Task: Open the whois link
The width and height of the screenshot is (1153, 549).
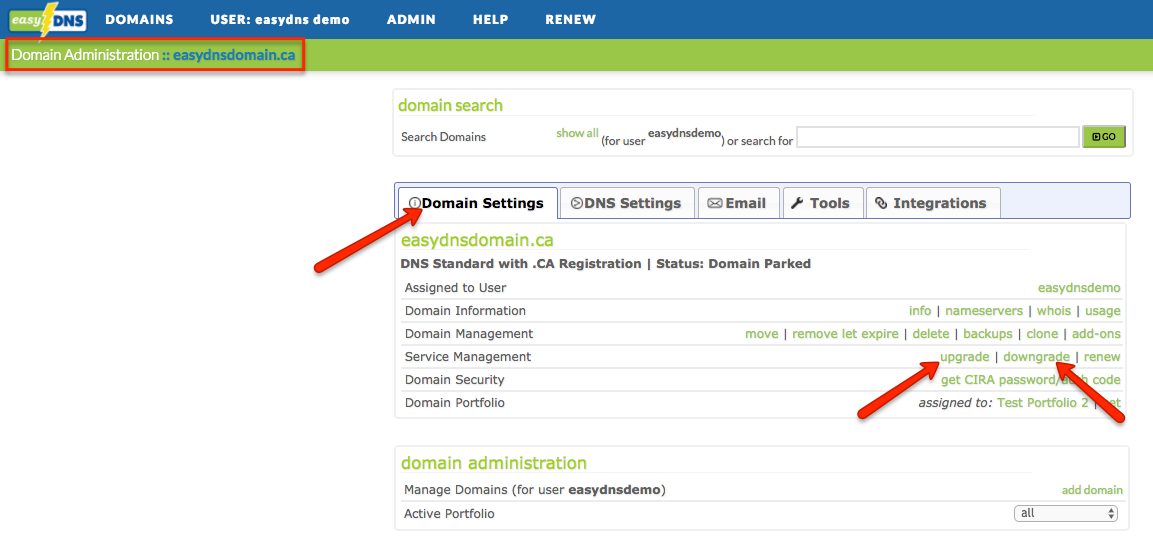Action: [x=1054, y=311]
